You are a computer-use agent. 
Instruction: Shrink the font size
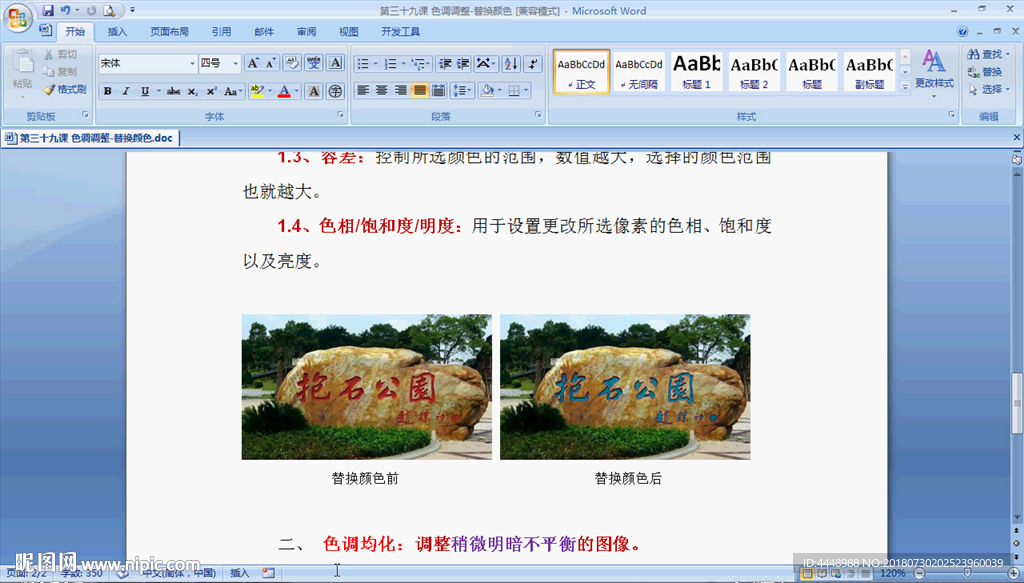pos(271,63)
